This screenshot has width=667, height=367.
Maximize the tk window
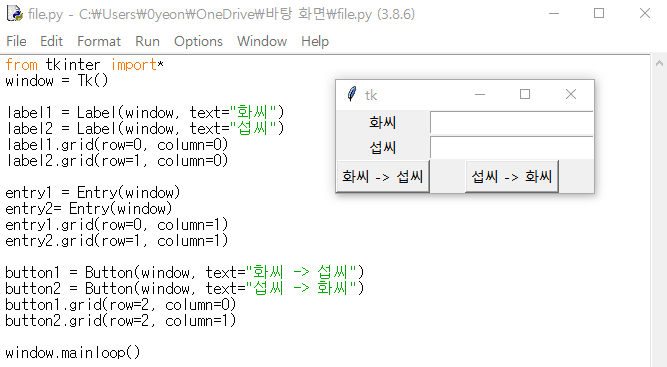click(x=525, y=94)
